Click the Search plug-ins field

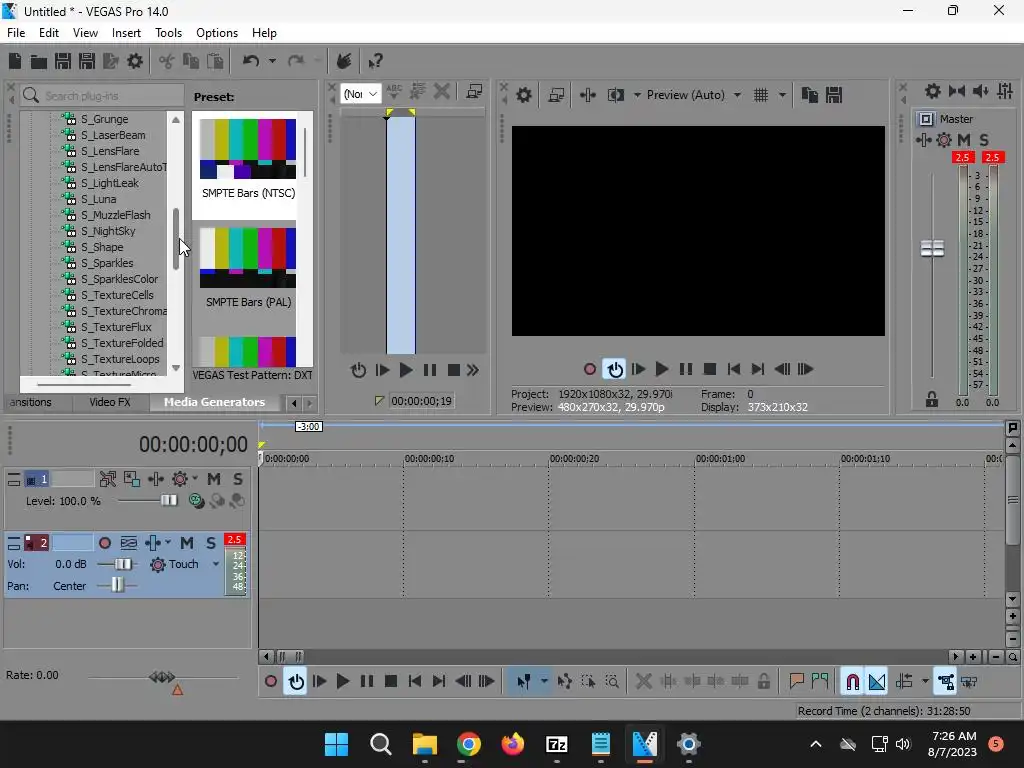(x=103, y=95)
